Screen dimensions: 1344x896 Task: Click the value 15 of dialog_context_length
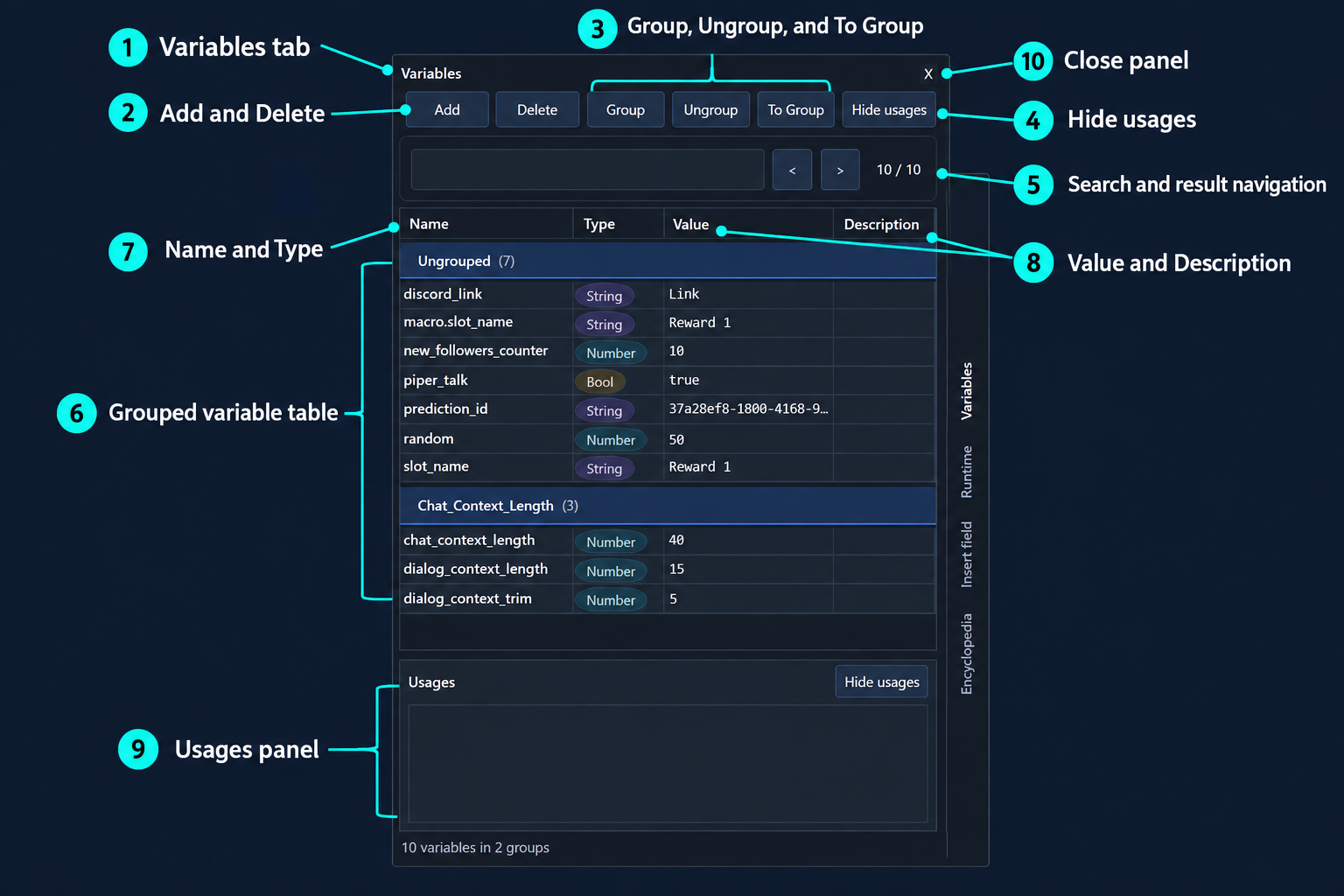676,569
